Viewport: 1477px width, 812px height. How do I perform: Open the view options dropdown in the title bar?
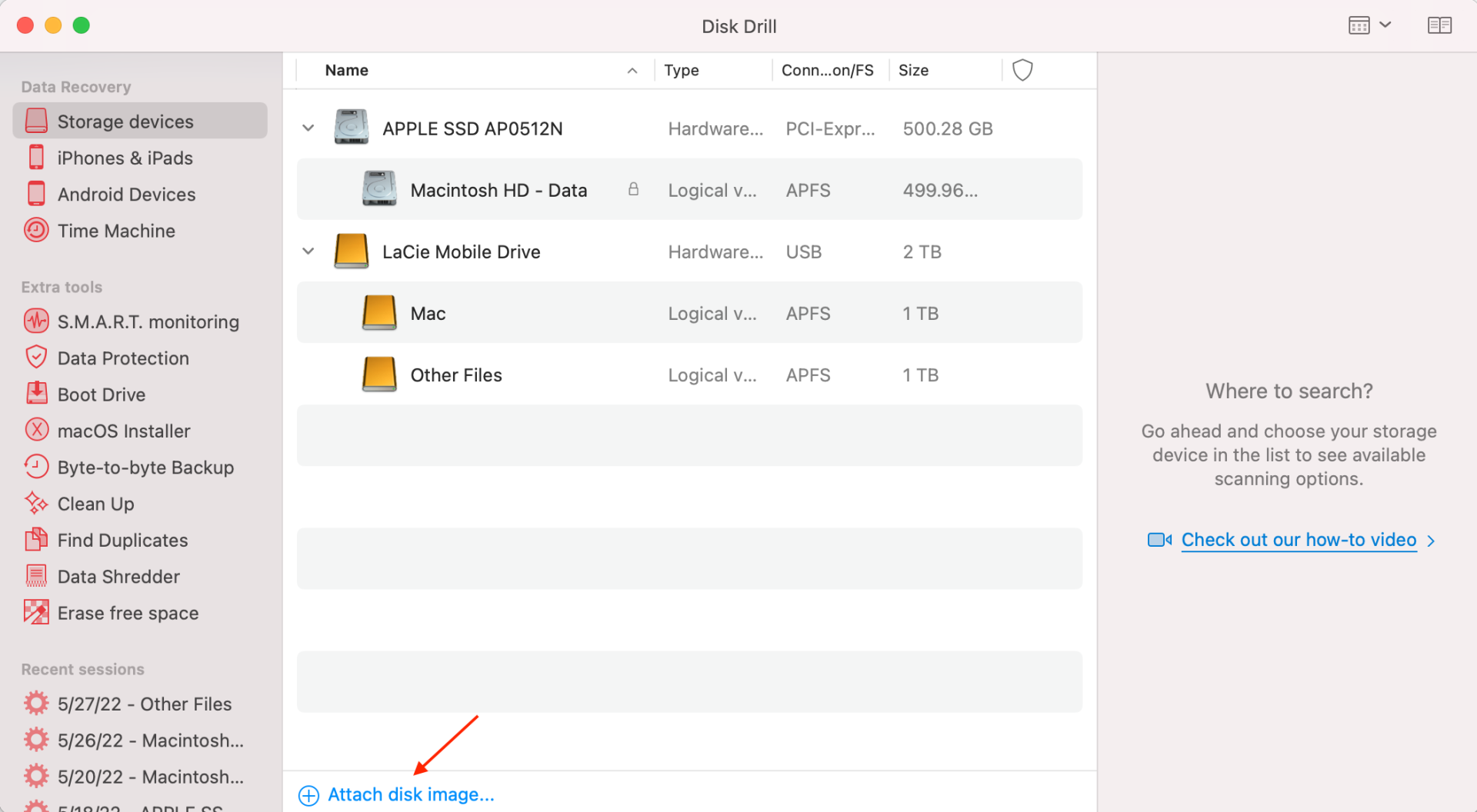click(1370, 25)
